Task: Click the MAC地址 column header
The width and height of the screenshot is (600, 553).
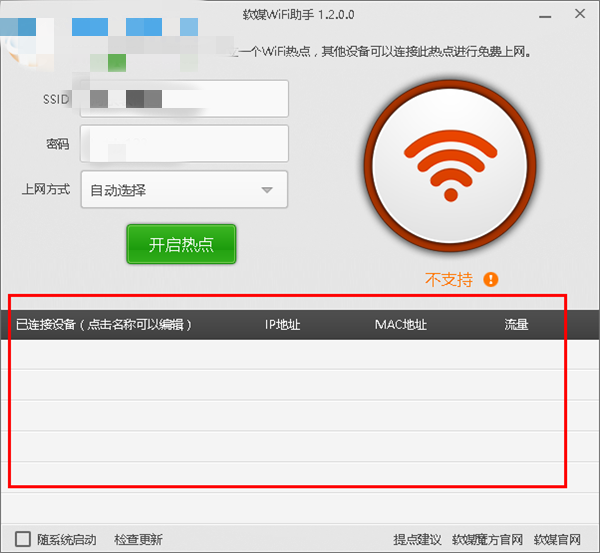Action: tap(401, 325)
